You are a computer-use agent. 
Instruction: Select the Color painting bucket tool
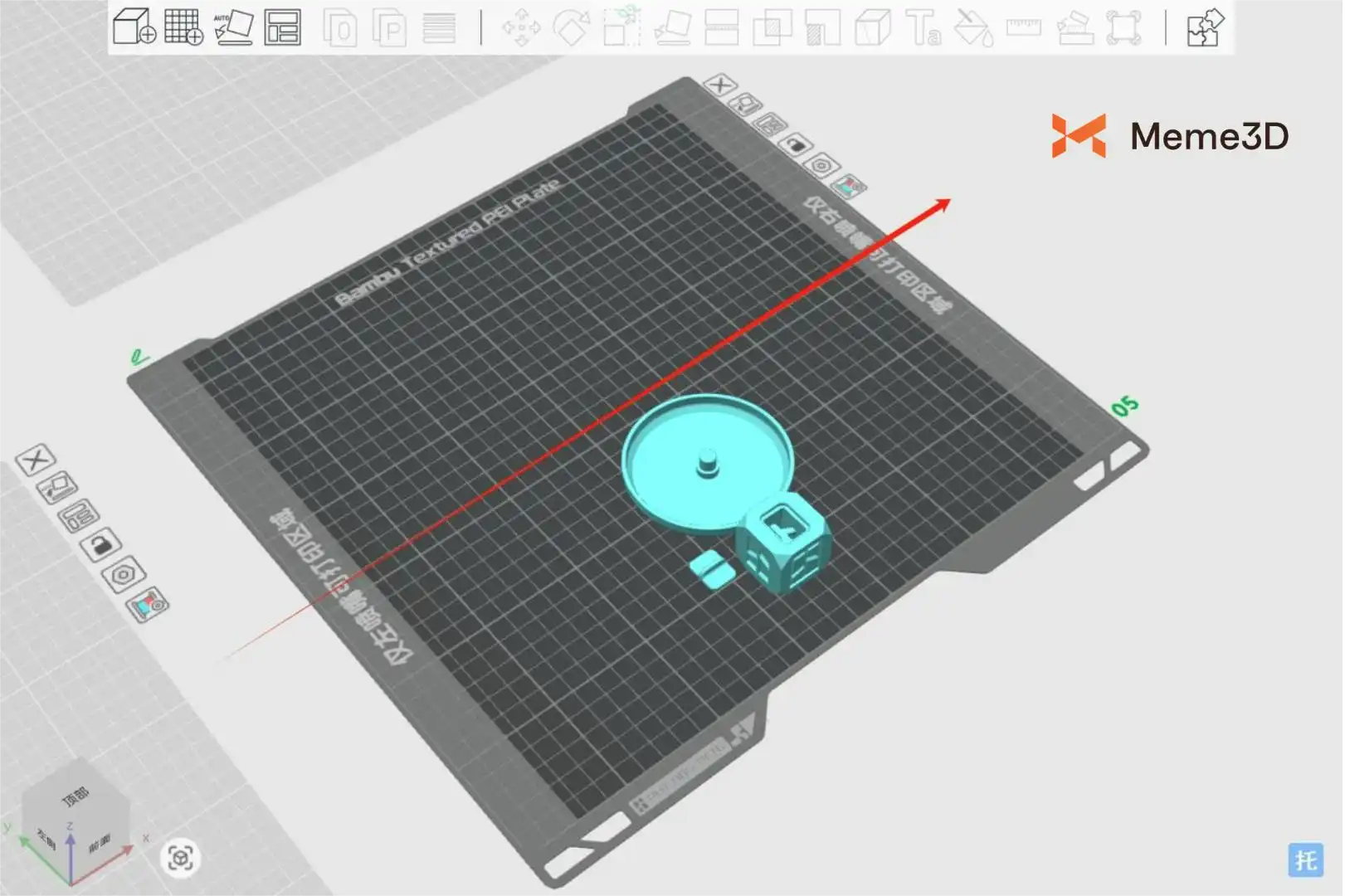[x=973, y=27]
